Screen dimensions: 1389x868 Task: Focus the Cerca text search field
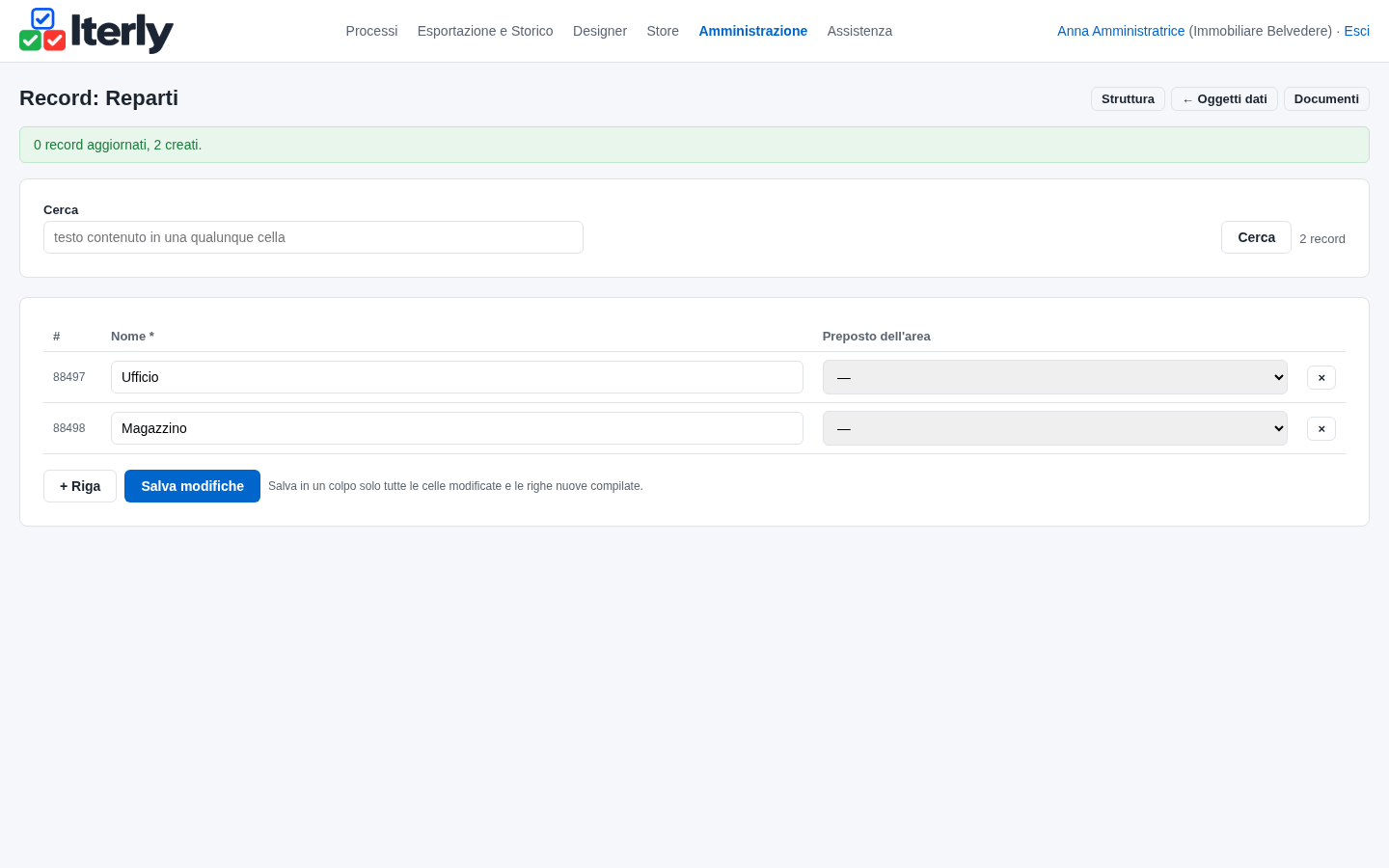(313, 237)
